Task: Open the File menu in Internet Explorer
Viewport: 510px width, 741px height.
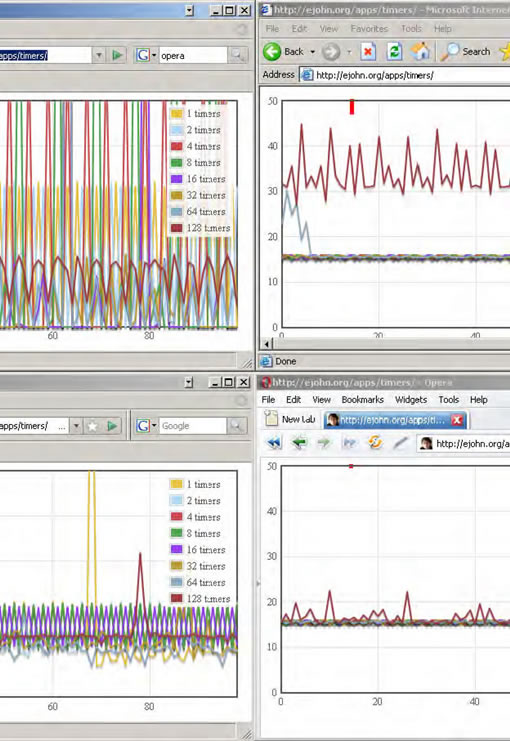Action: (x=272, y=29)
